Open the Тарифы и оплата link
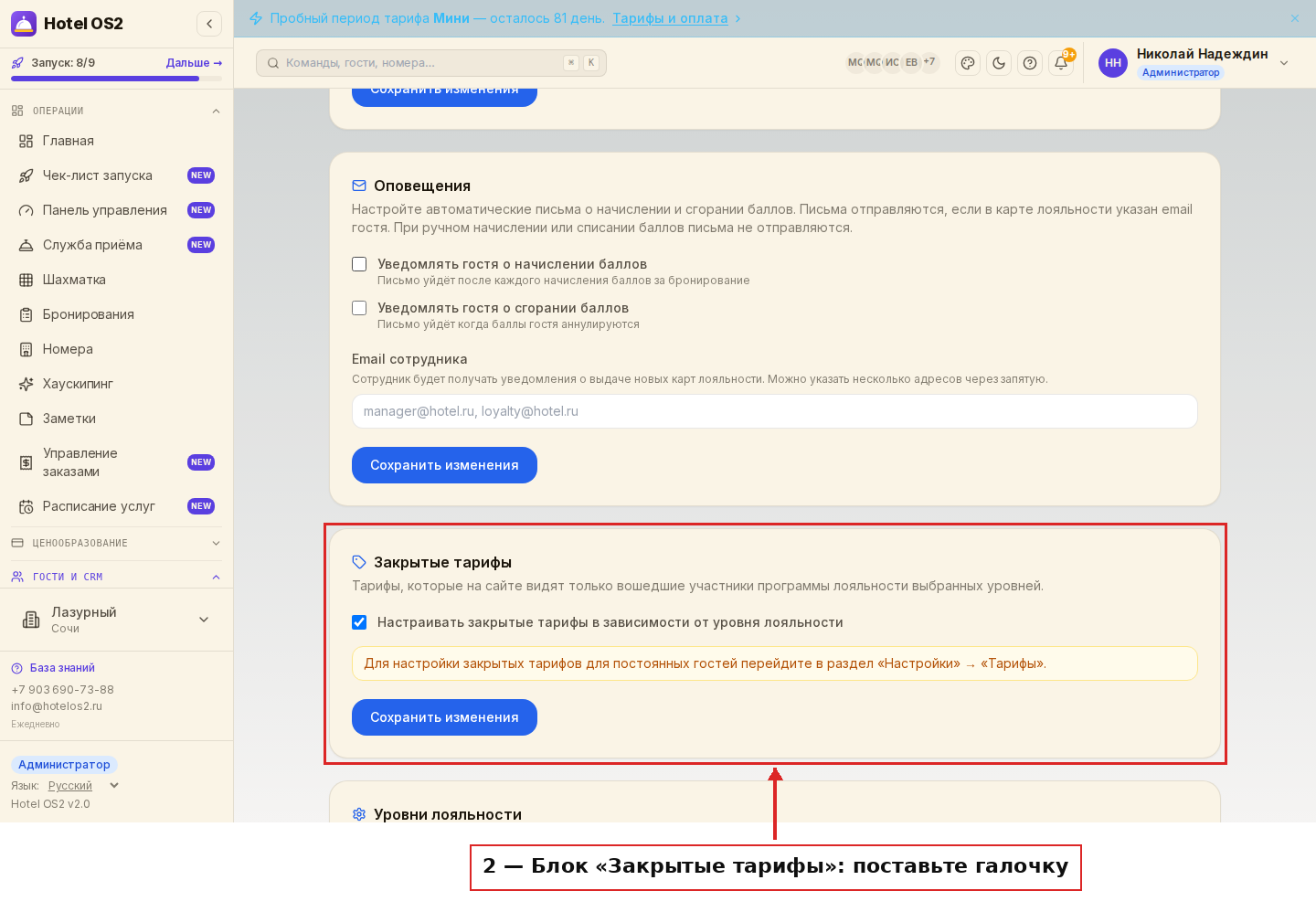The height and width of the screenshot is (912, 1316). 670,18
